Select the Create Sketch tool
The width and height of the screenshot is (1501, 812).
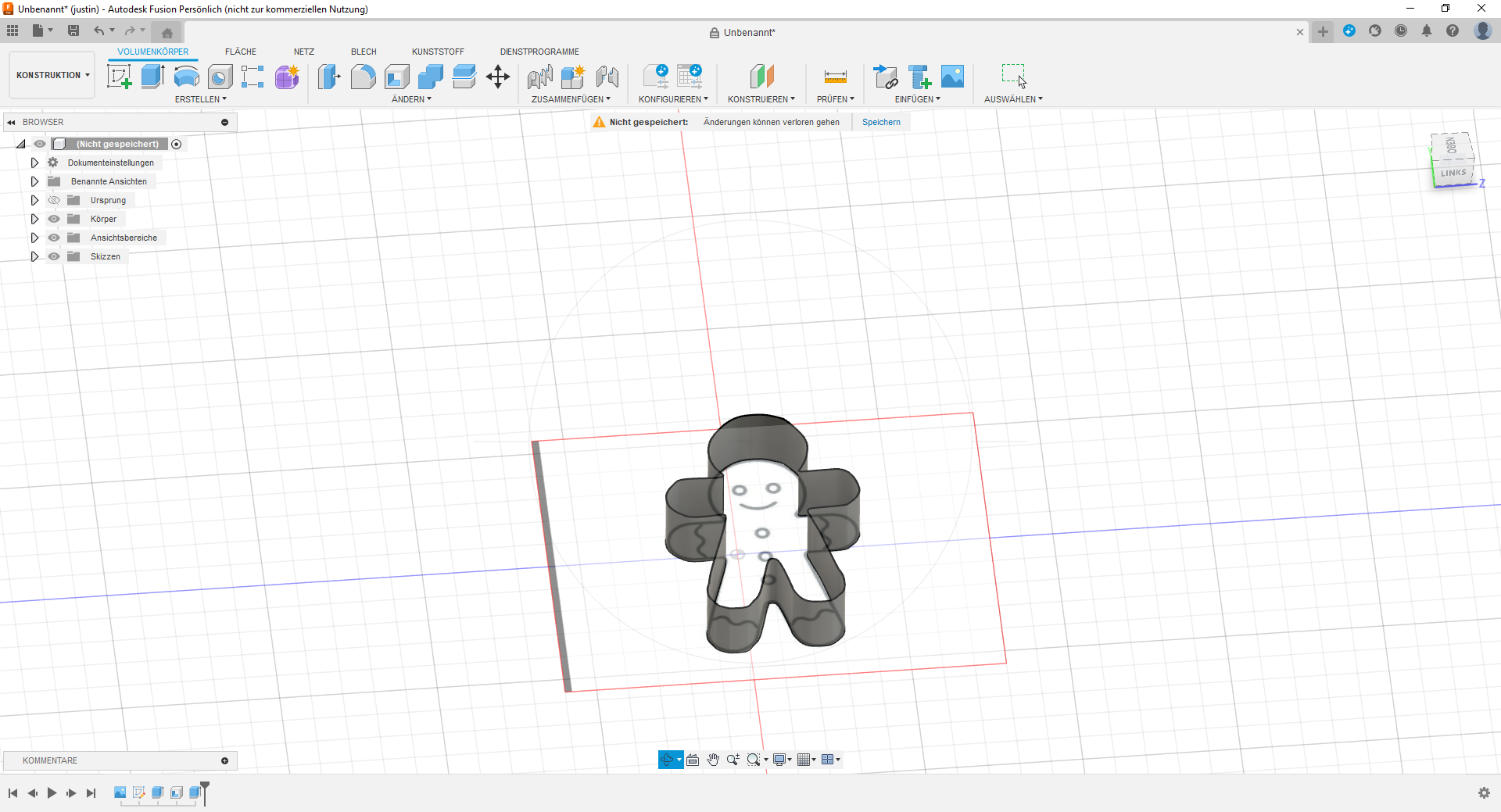[120, 77]
